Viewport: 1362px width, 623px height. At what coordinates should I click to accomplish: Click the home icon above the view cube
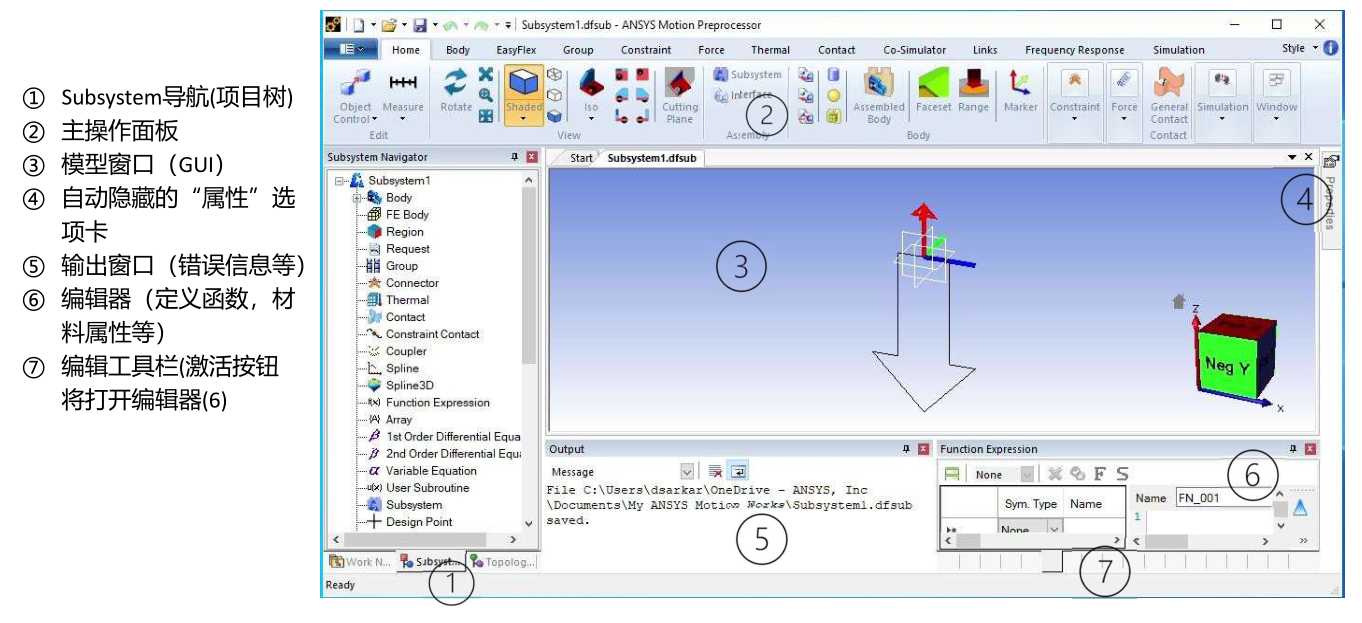tap(1179, 300)
